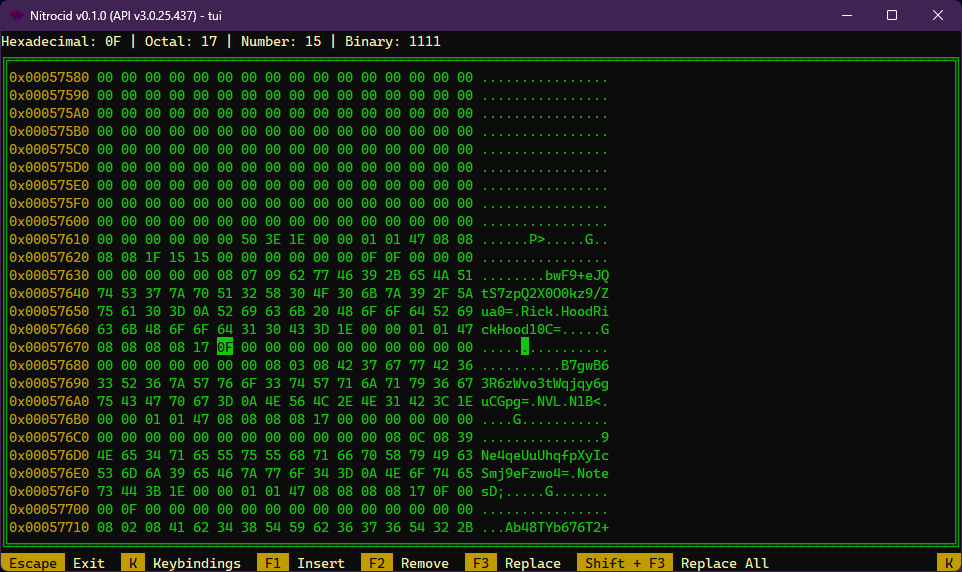Click the address label 0x00057700

[49, 509]
